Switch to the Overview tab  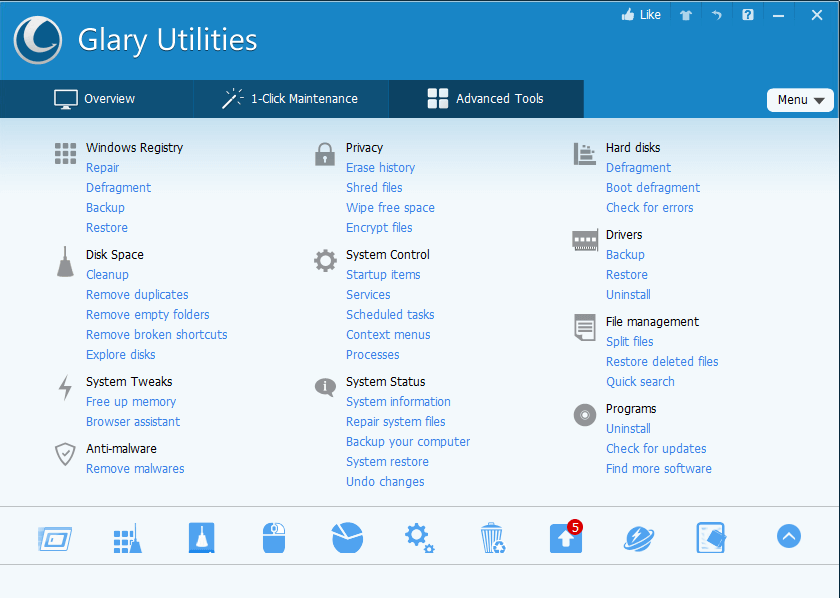[x=95, y=99]
